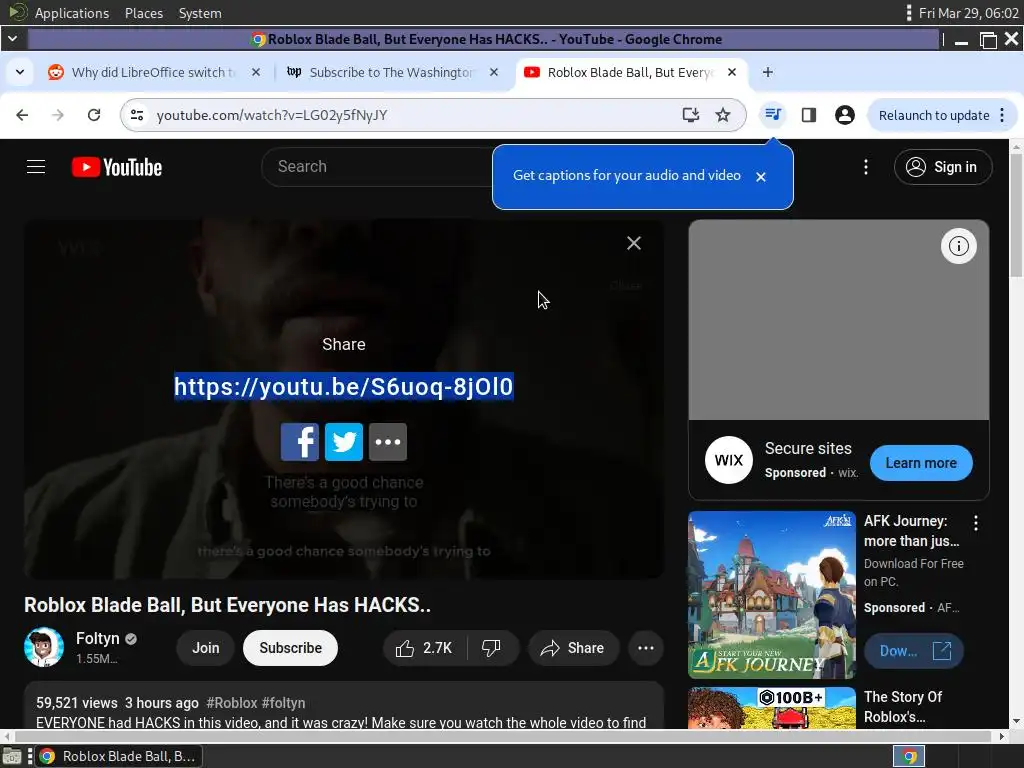Dislike the video
1024x768 pixels.
click(491, 648)
